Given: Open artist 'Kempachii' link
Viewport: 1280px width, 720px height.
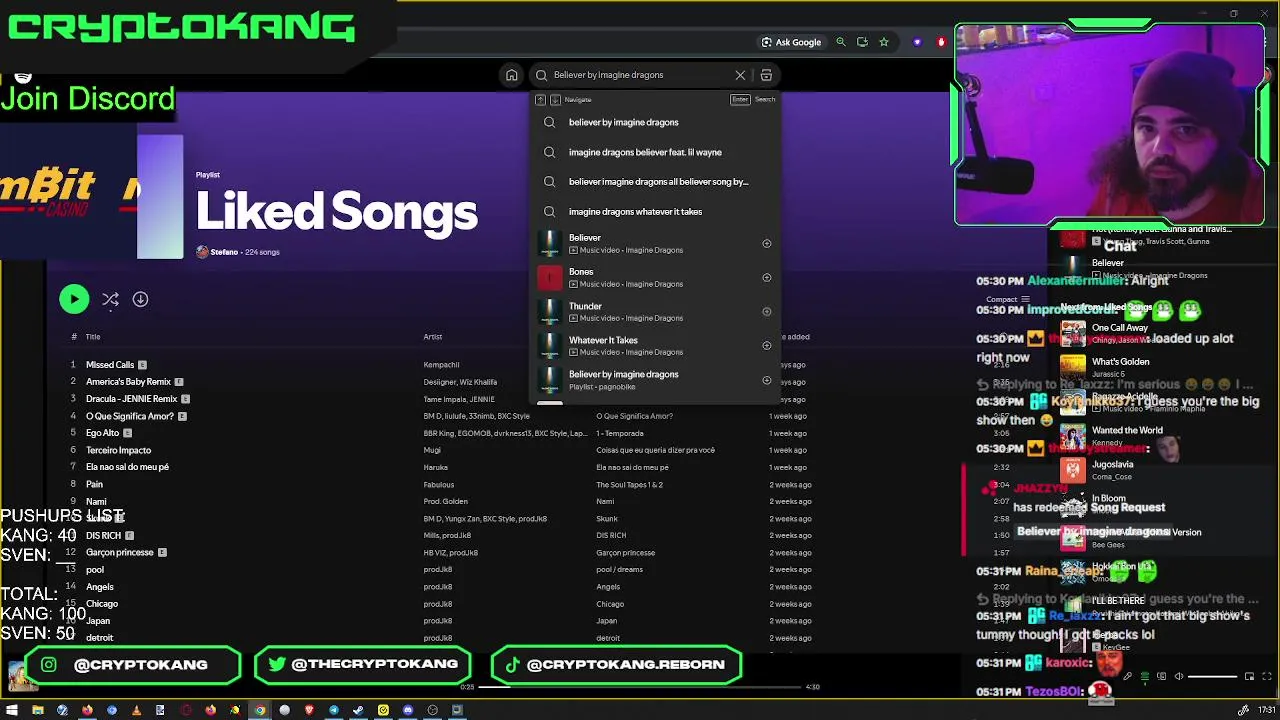Looking at the screenshot, I should (x=441, y=365).
